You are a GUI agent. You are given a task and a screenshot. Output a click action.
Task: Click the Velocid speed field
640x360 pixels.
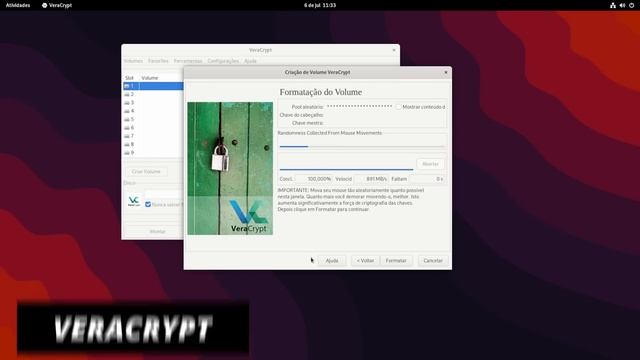coord(371,179)
